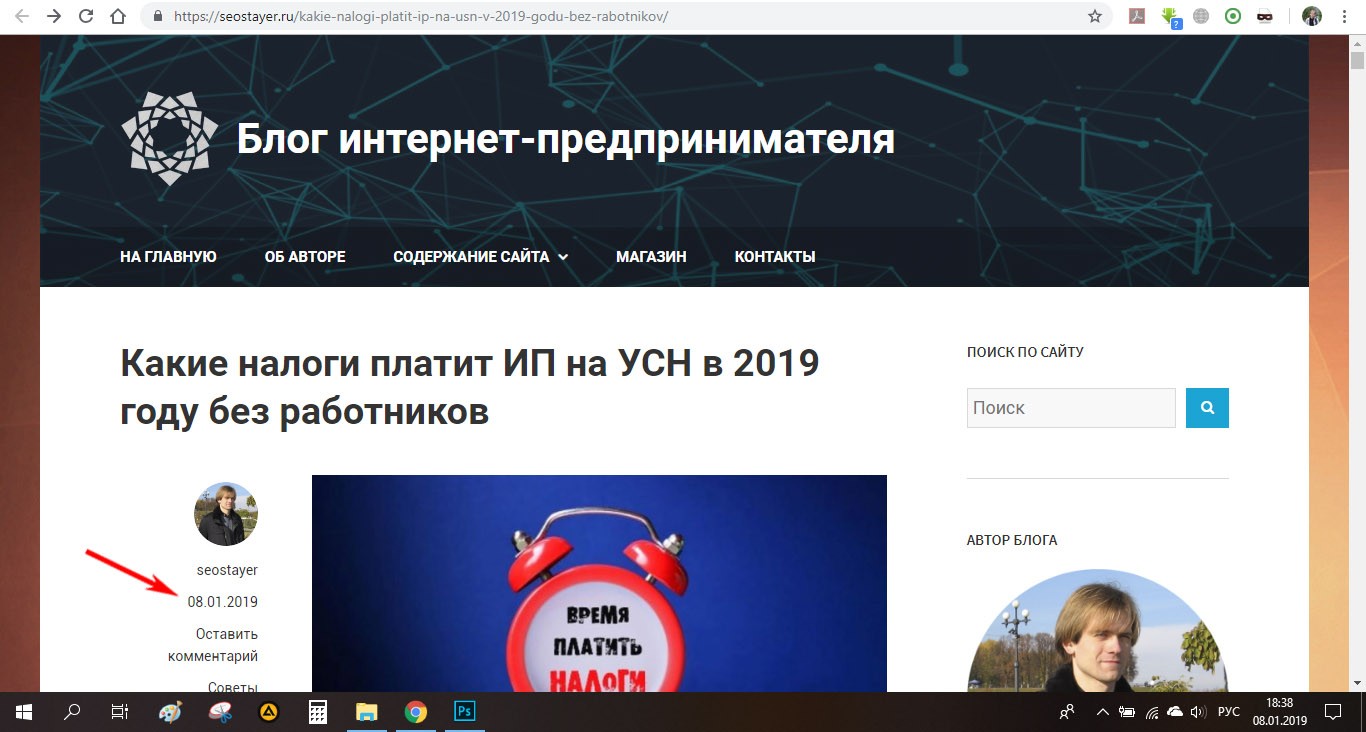Open the МАГАЗИН menu item
This screenshot has height=732, width=1366.
[x=651, y=257]
